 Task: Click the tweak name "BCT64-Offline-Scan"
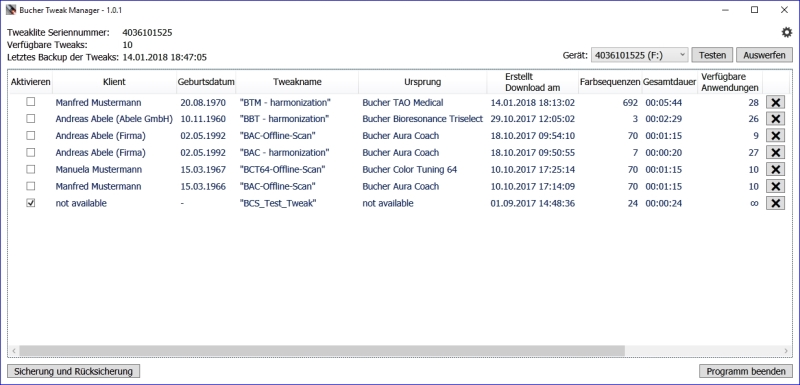pyautogui.click(x=282, y=169)
